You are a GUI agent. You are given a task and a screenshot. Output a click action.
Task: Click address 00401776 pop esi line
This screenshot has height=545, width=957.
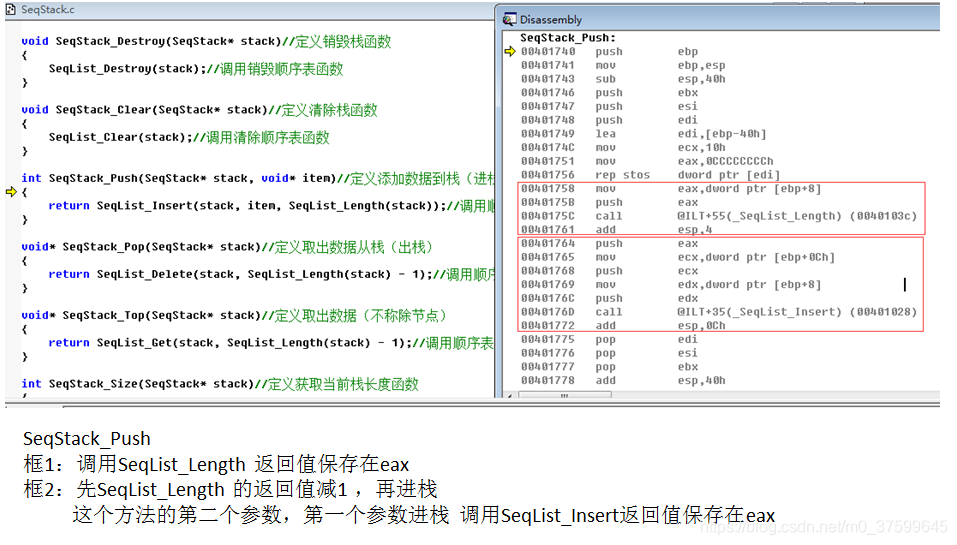(x=610, y=353)
